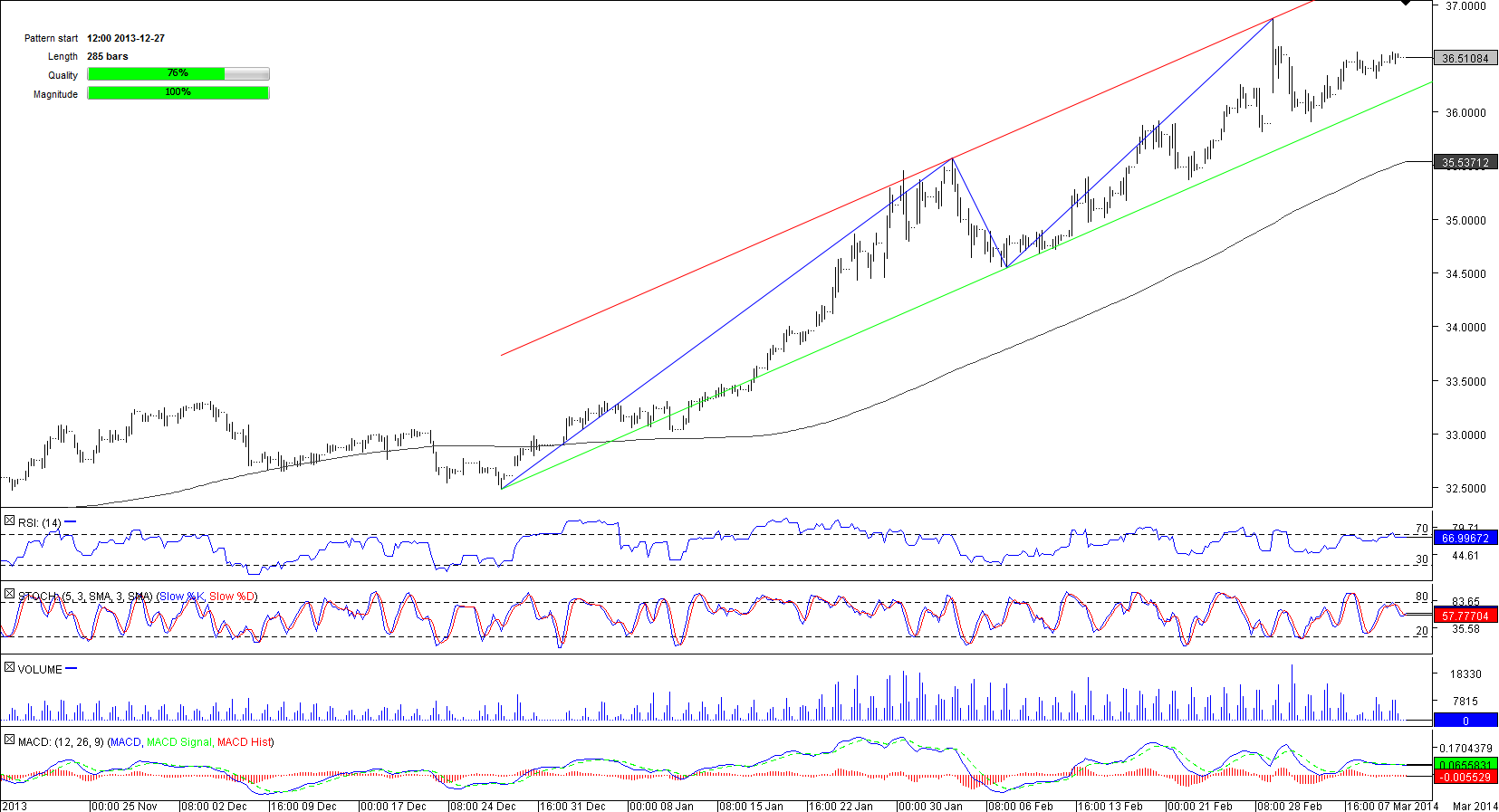Select the stochastic value tag 57.77704

point(1465,616)
